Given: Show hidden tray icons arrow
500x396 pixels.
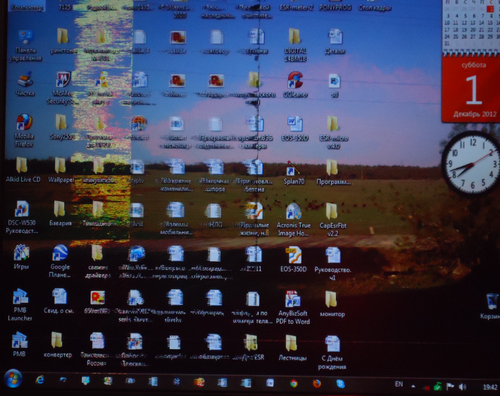Looking at the screenshot, I should 413,386.
